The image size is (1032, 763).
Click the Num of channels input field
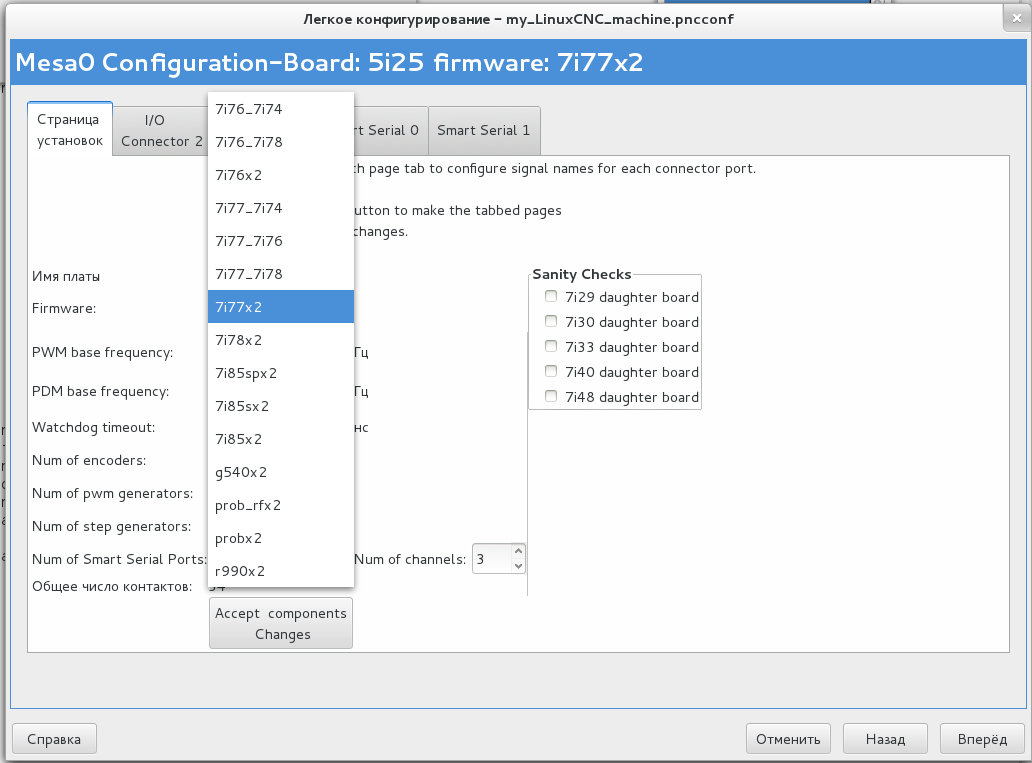(492, 559)
